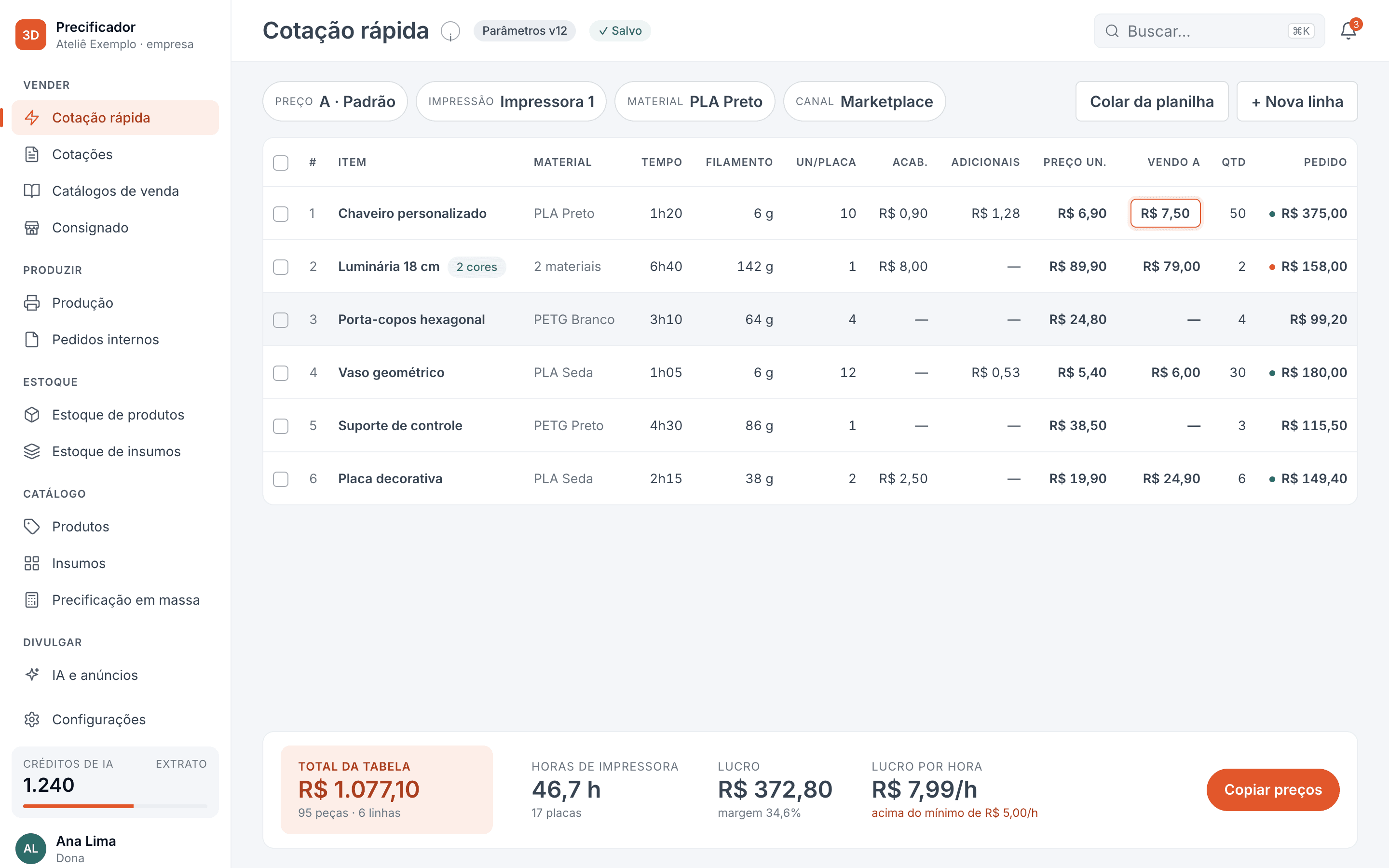
Task: Click the grid icon for Insumos
Action: click(x=32, y=564)
